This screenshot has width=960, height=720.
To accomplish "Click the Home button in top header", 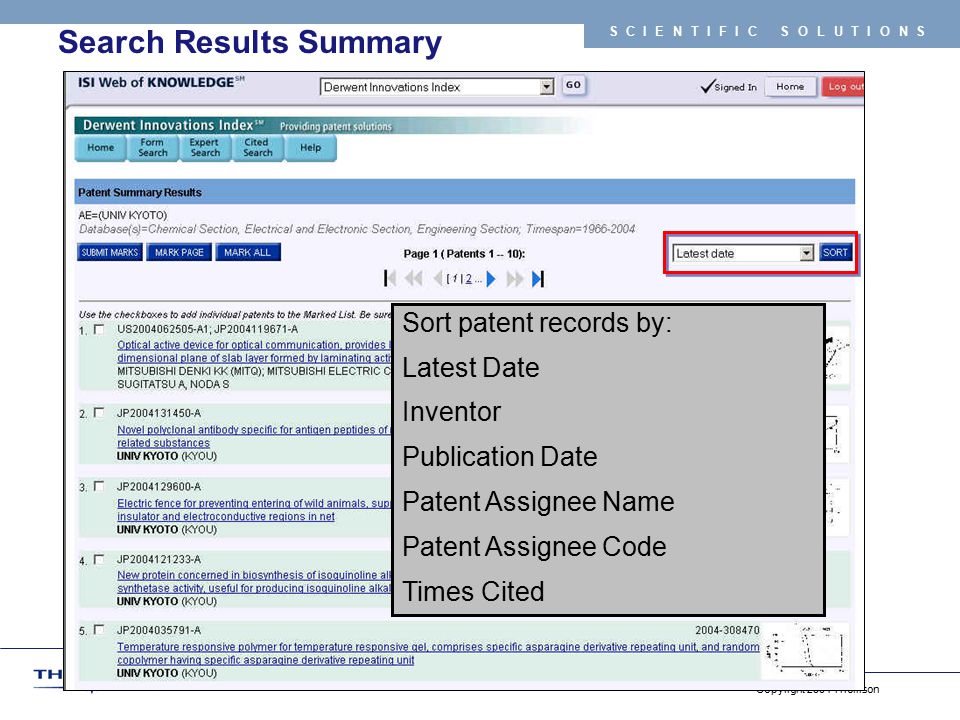I will click(x=790, y=87).
